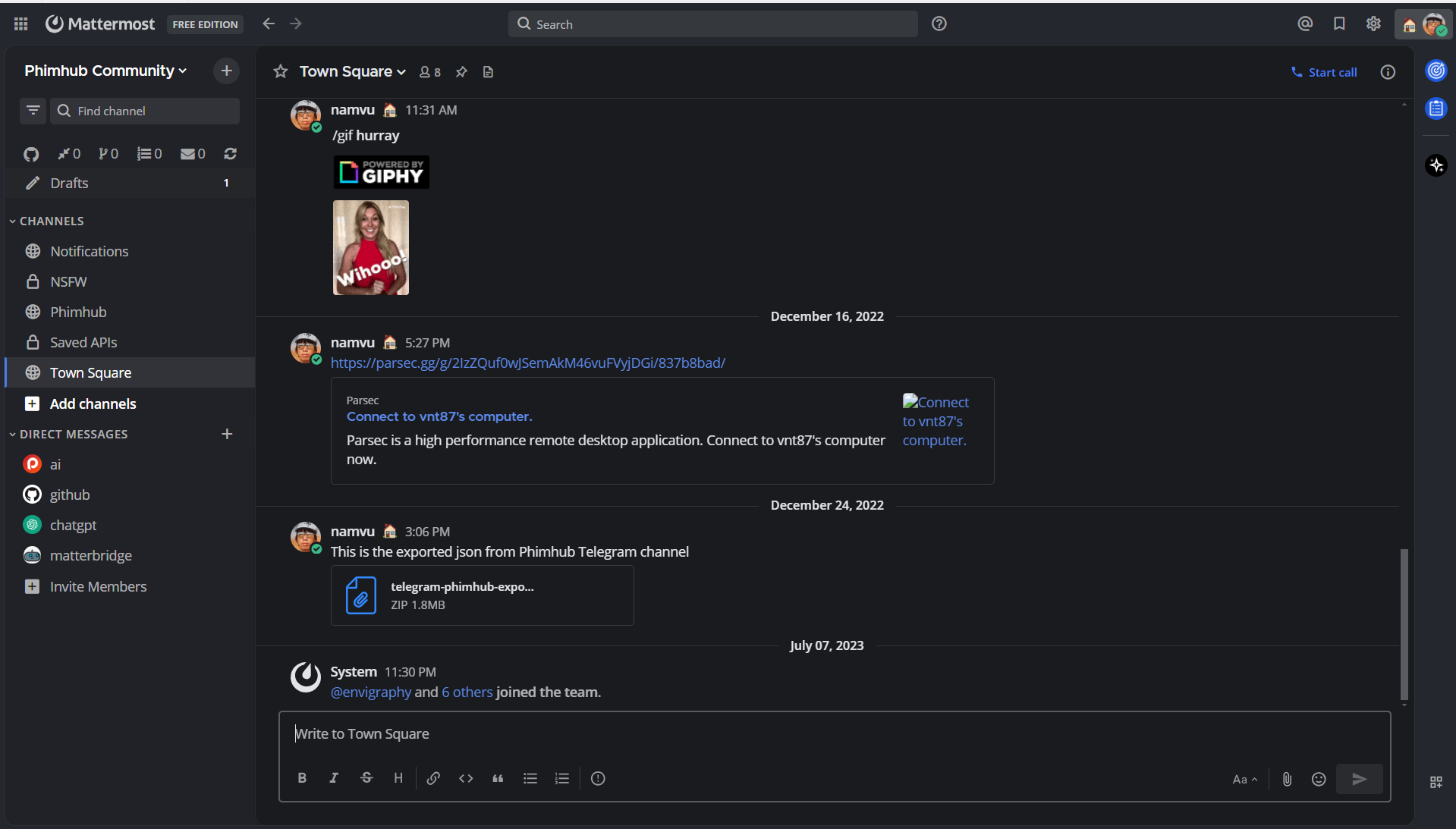Open saved messages bookmark icon
1456x829 pixels.
[1339, 24]
